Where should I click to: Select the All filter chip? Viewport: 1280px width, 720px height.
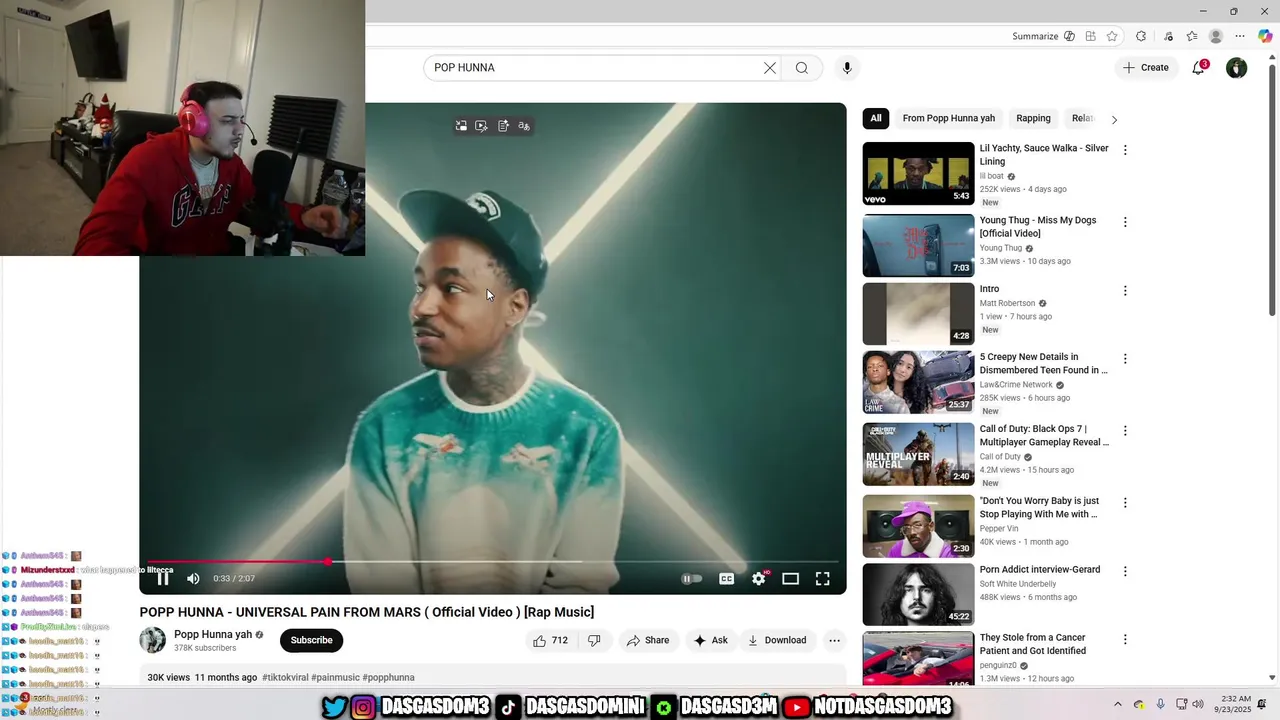pos(876,118)
